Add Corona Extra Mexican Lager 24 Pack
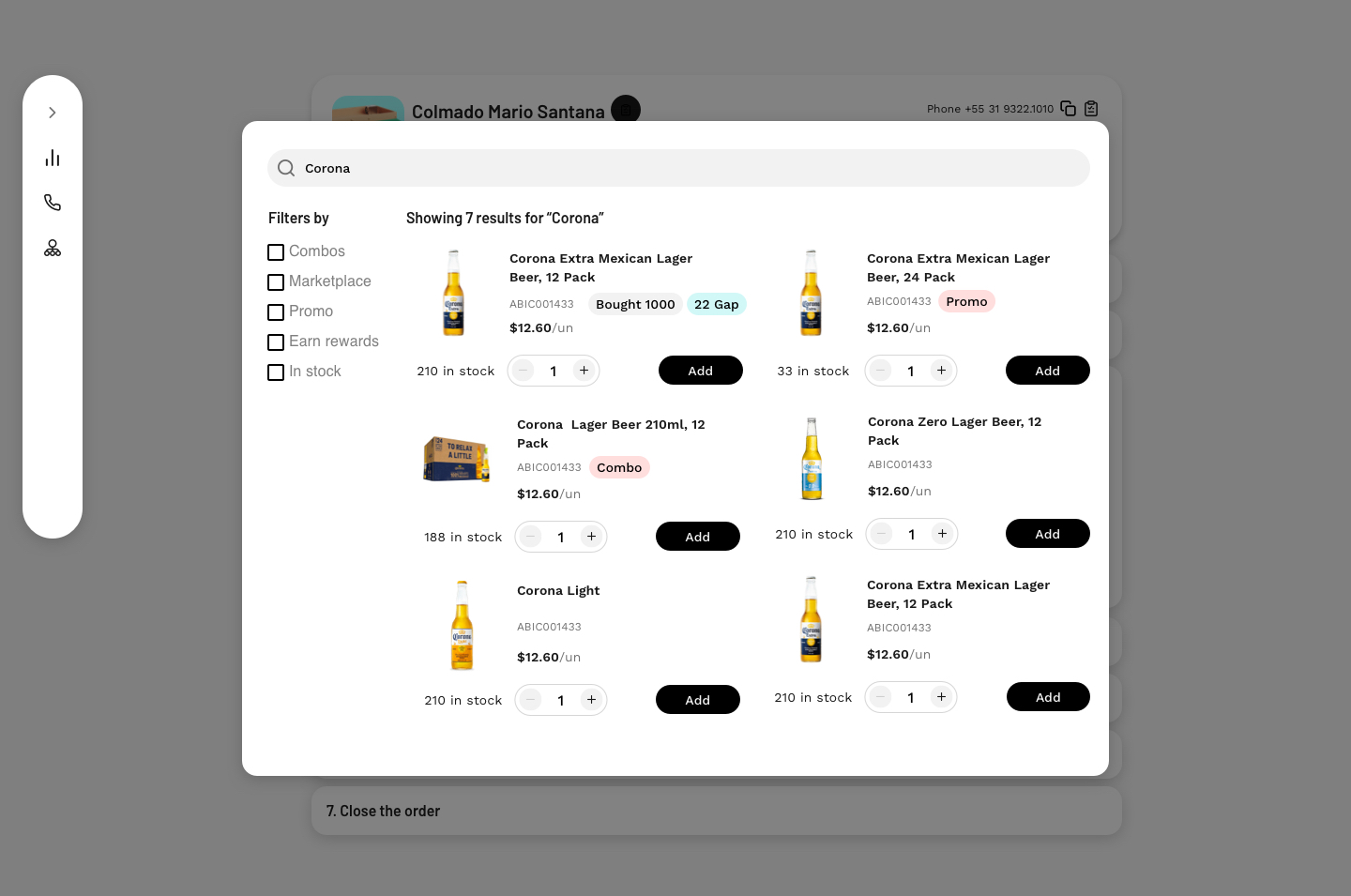 pos(1048,371)
